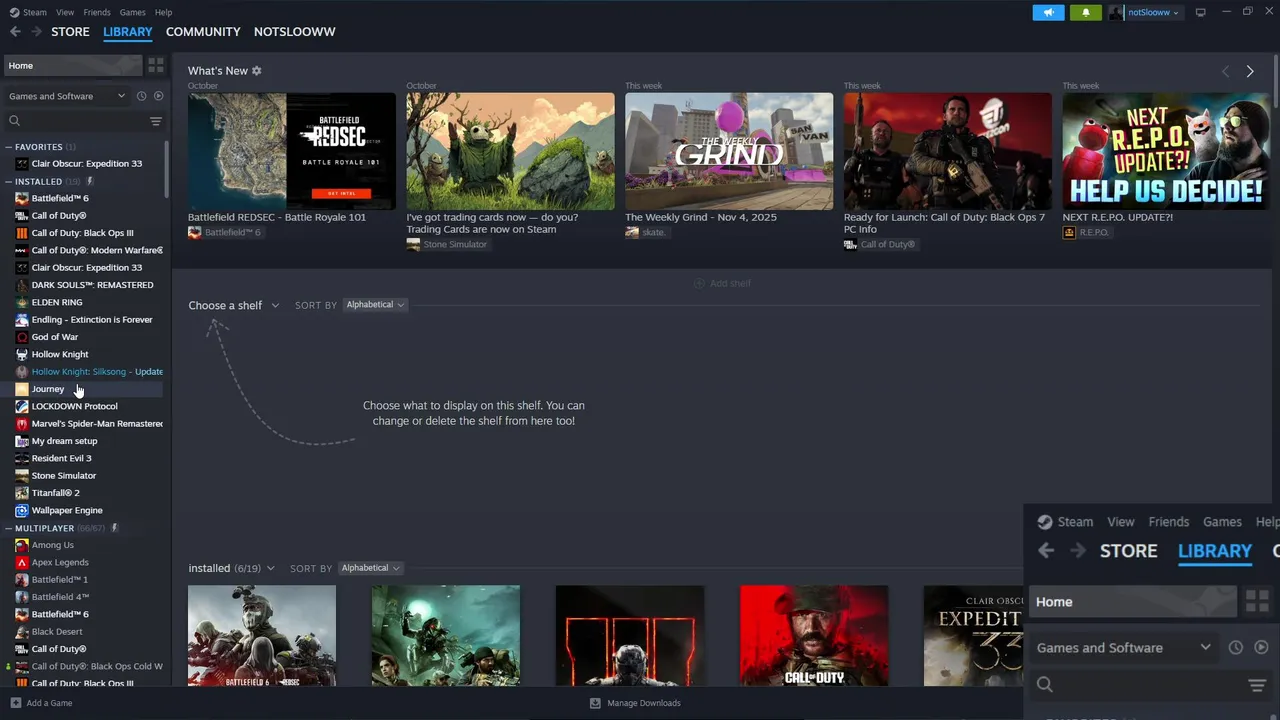
Task: Open the Friends menu in the main top menu bar
Action: pos(97,12)
